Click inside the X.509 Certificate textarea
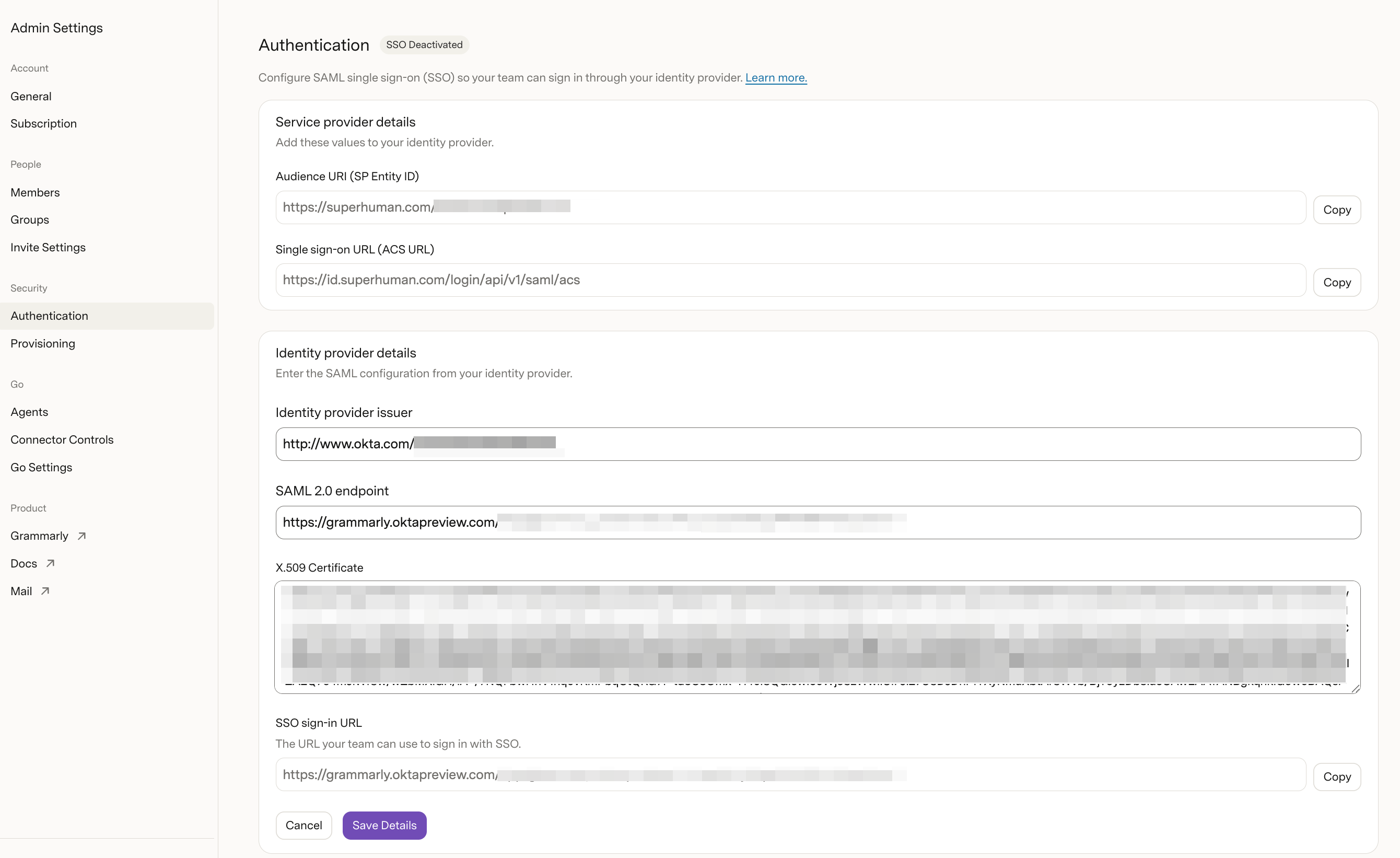1400x858 pixels. (x=817, y=637)
